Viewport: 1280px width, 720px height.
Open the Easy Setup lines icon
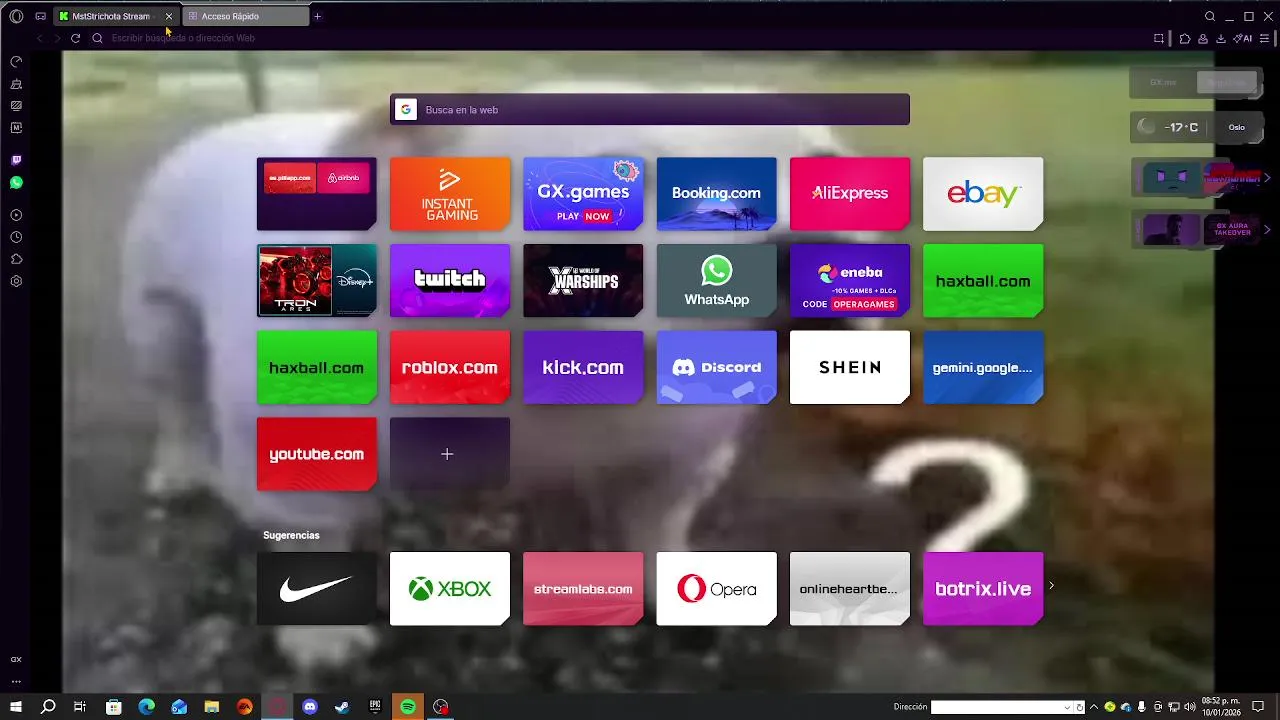(x=1265, y=38)
